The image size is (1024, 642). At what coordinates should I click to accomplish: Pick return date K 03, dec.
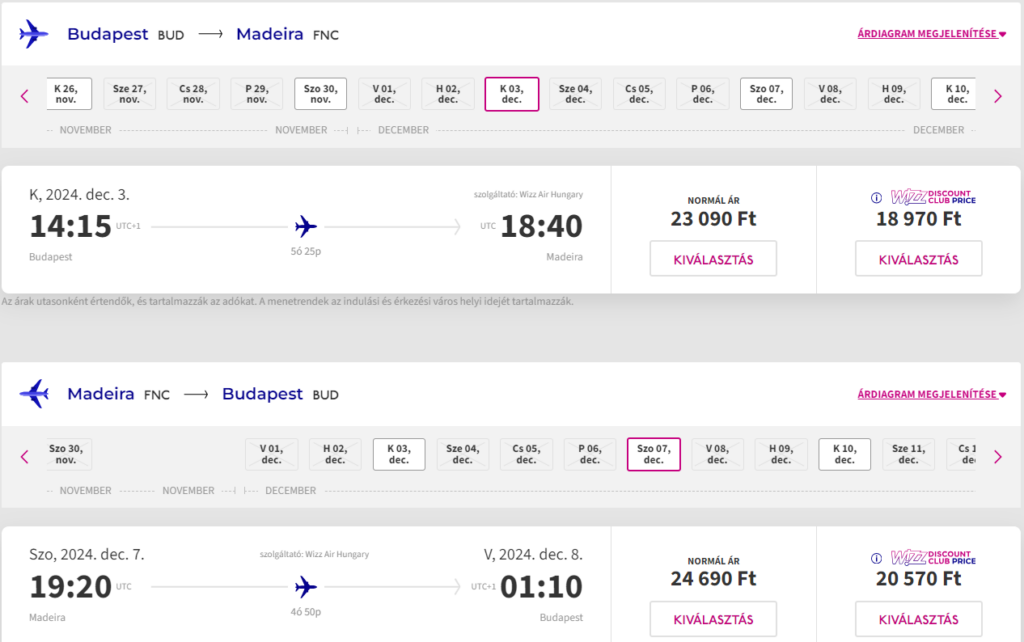pos(398,454)
